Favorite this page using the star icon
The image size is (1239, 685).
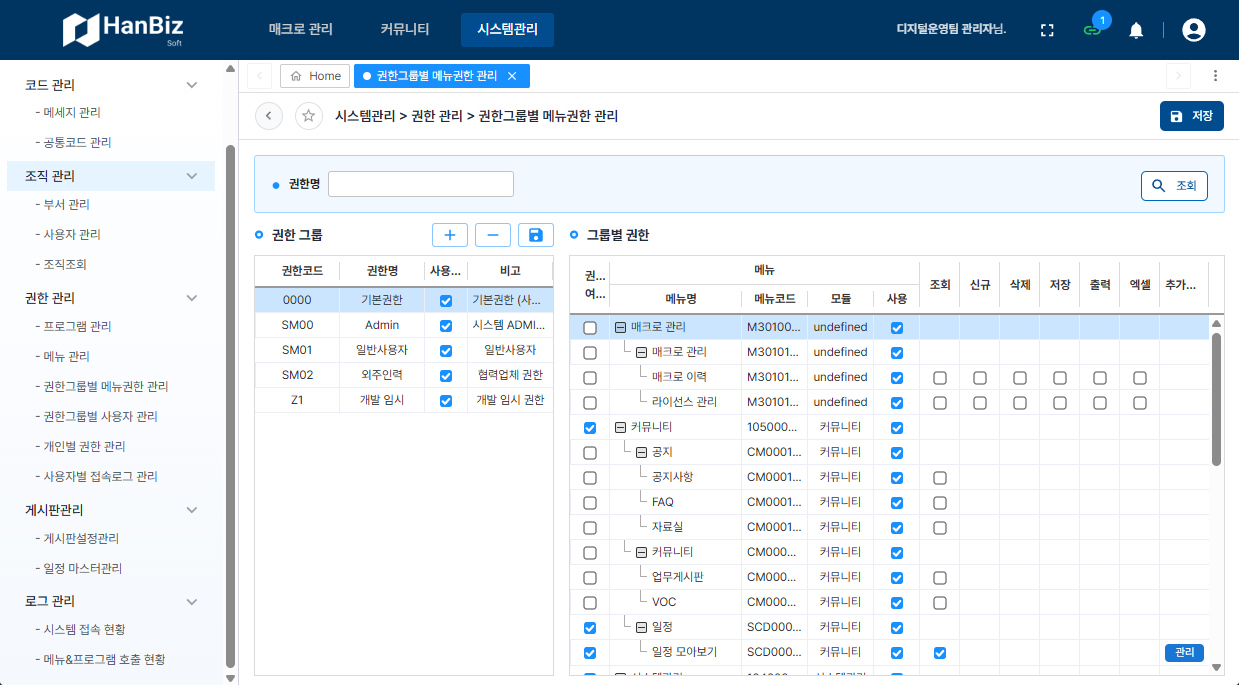[x=308, y=116]
